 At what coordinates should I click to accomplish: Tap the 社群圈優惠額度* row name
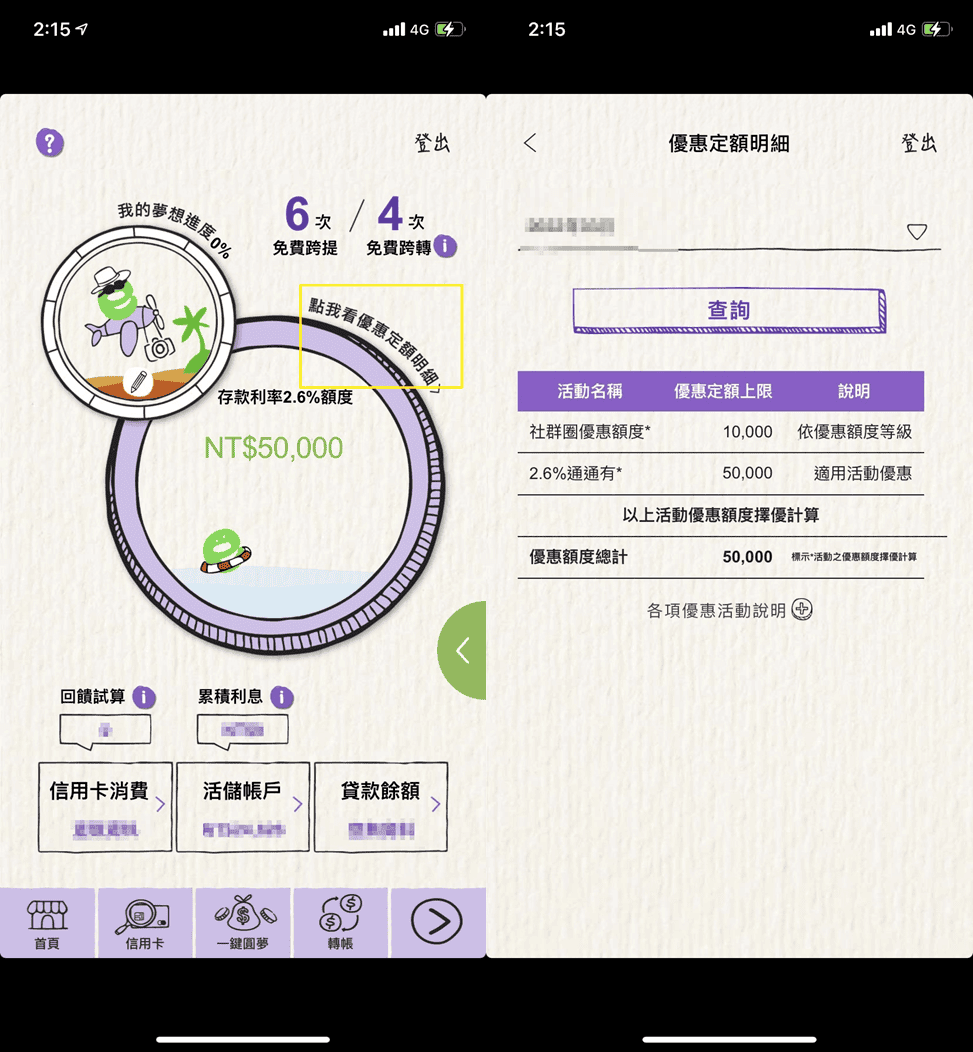[x=590, y=431]
